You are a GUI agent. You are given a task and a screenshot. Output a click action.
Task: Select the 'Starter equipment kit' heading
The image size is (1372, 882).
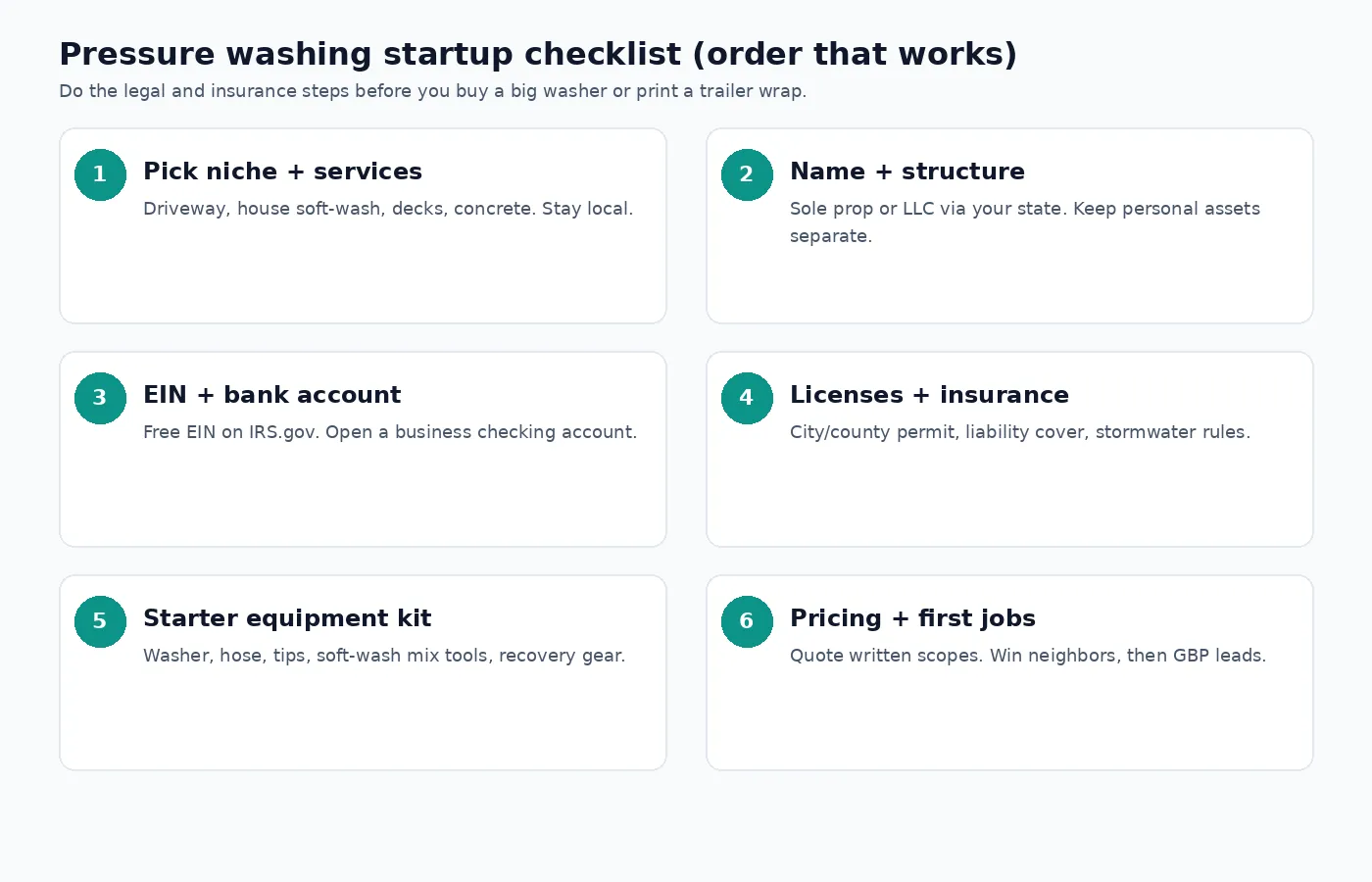[x=287, y=618]
